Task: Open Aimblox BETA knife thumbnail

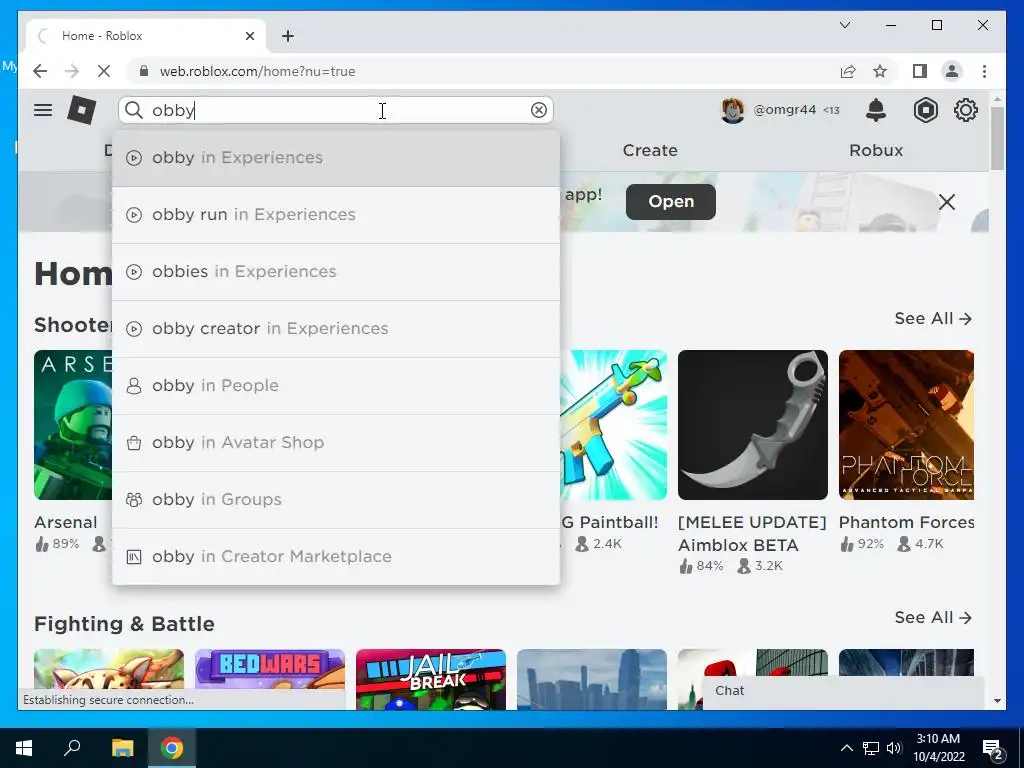Action: coord(752,425)
